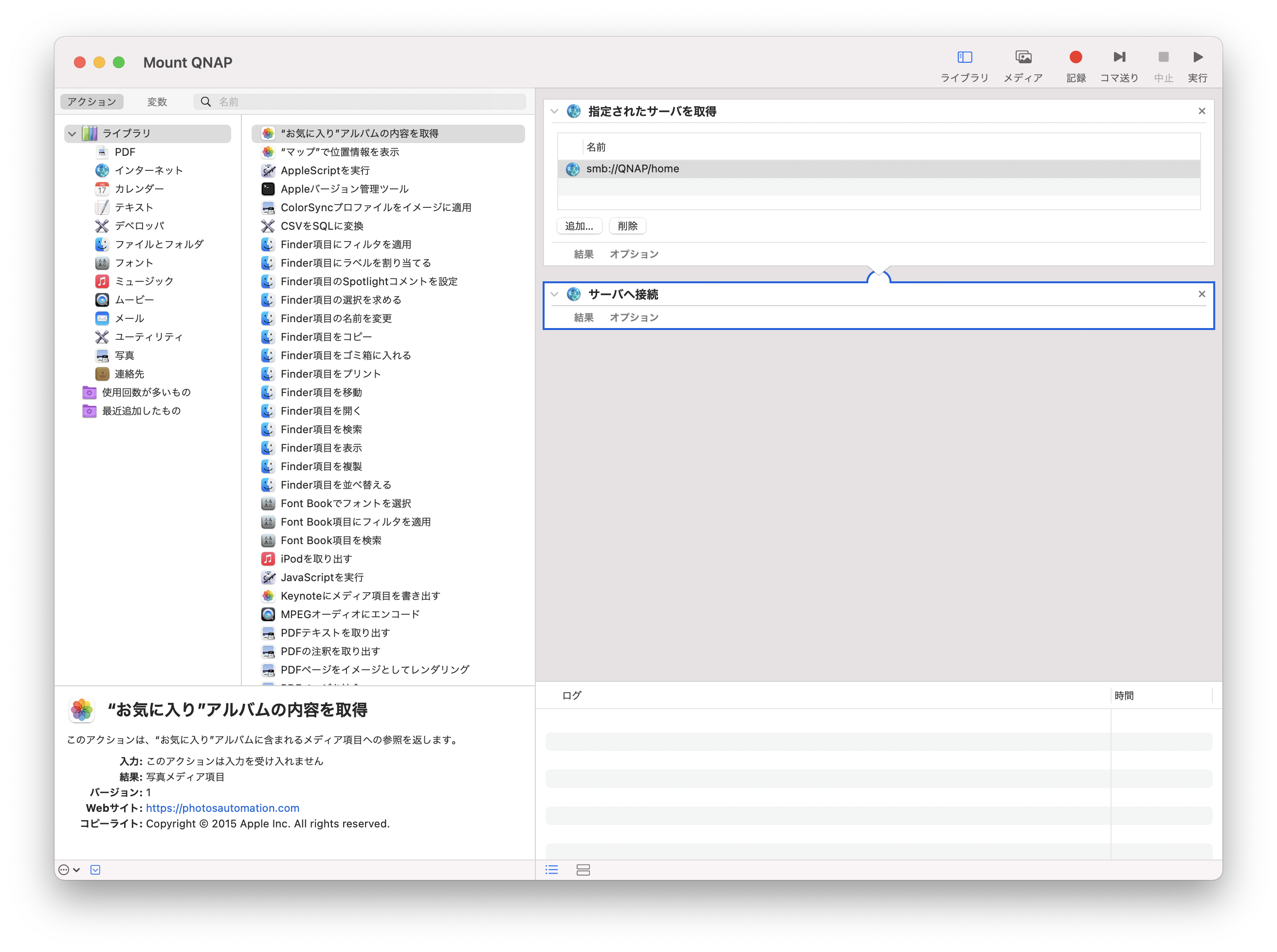Open the photosautomation.com link
1277x952 pixels.
[x=222, y=808]
